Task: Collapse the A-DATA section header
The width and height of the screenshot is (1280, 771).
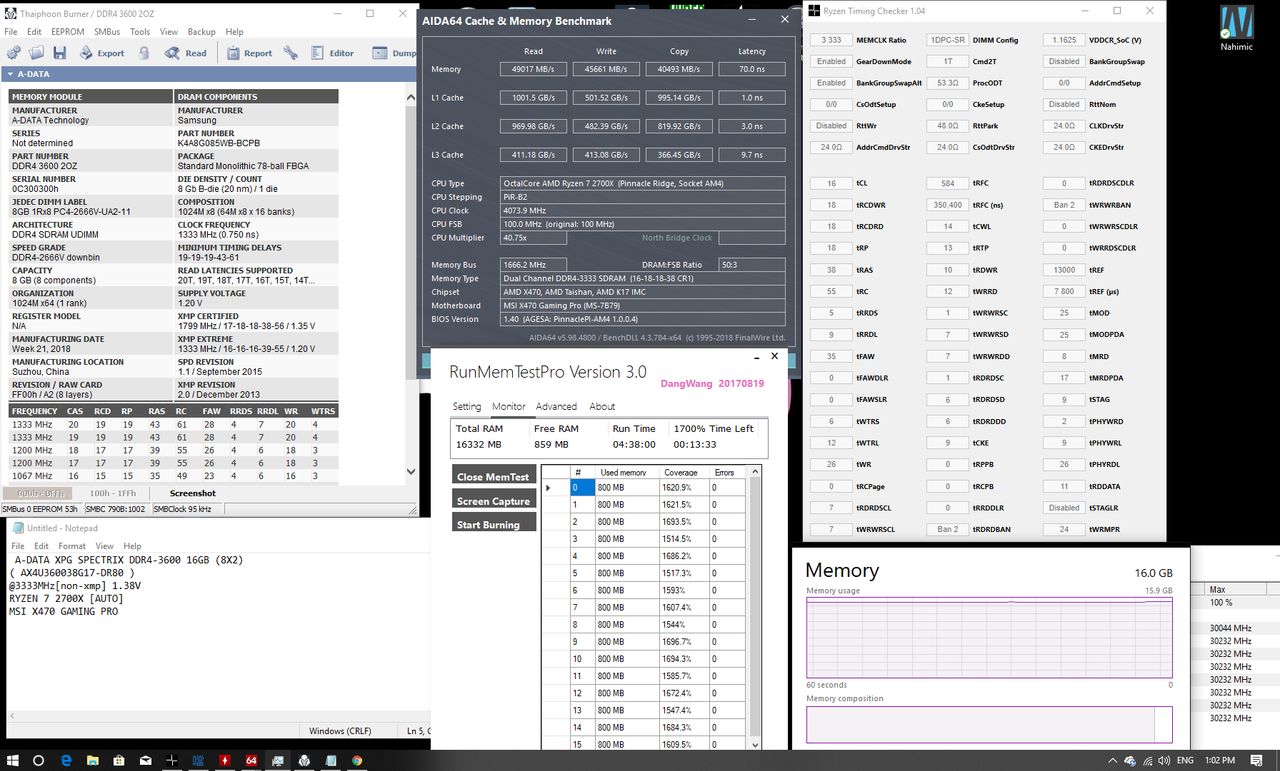Action: pyautogui.click(x=208, y=74)
